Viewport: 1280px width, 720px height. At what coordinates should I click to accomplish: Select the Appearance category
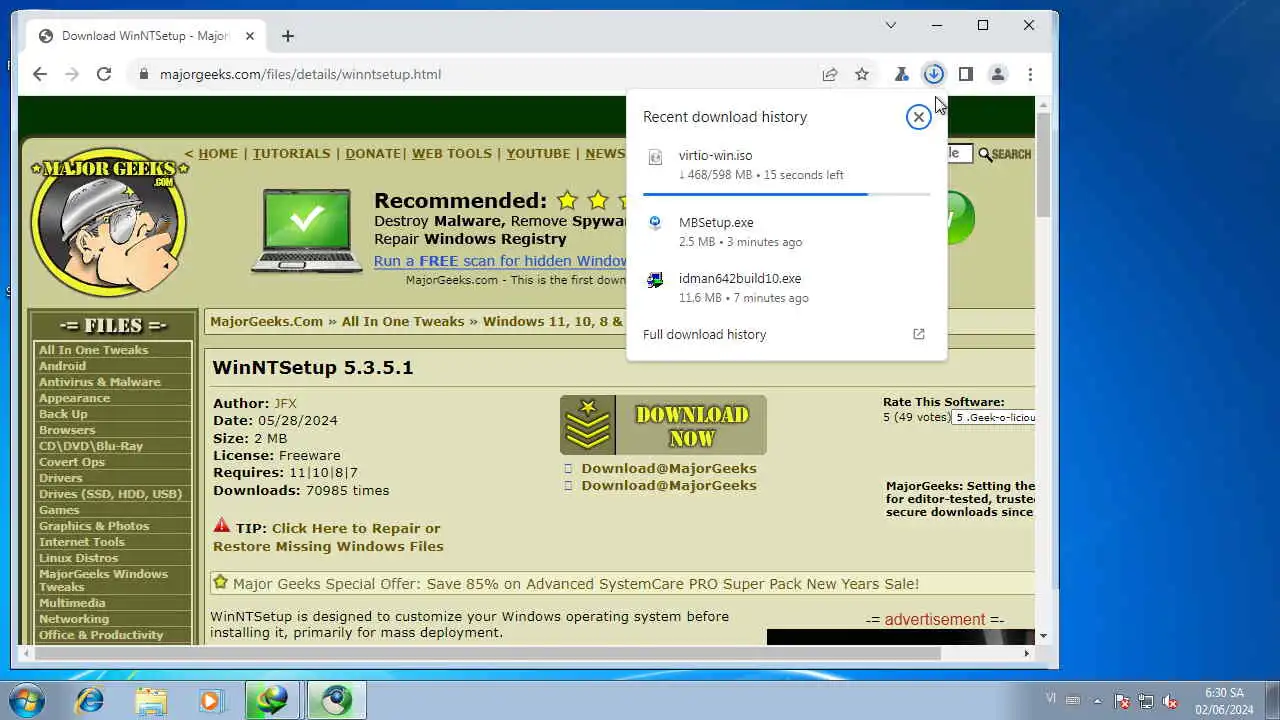coord(74,398)
